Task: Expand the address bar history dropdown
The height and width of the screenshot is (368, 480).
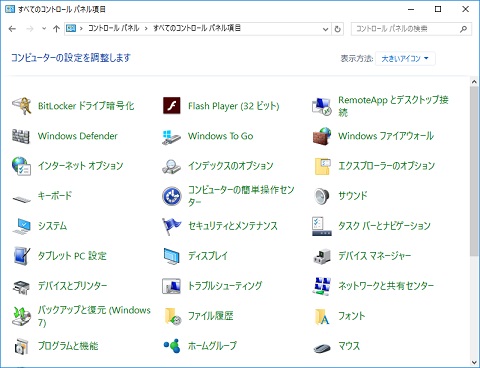Action: [326, 29]
